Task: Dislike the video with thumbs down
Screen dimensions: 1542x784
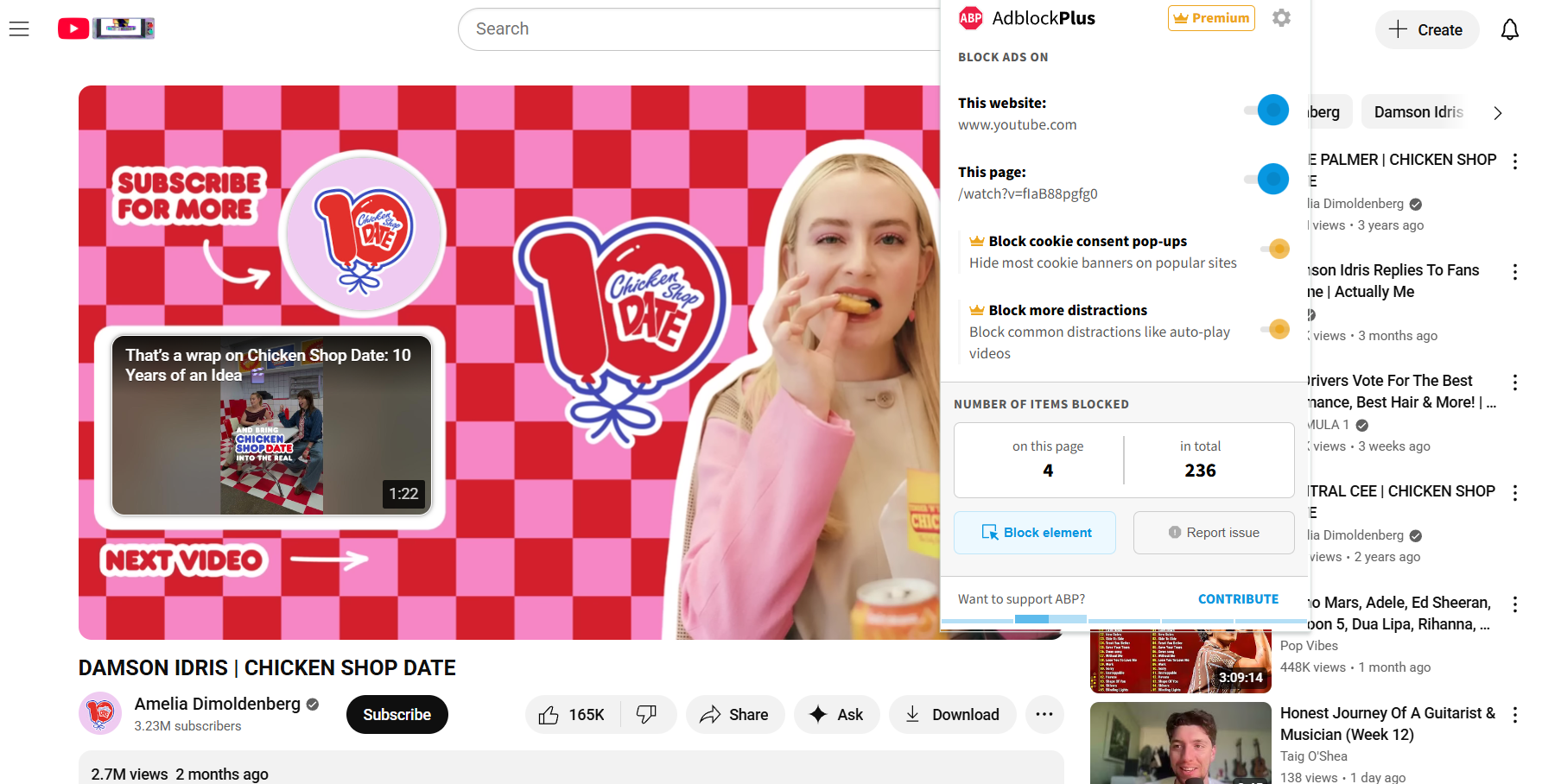Action: (647, 715)
